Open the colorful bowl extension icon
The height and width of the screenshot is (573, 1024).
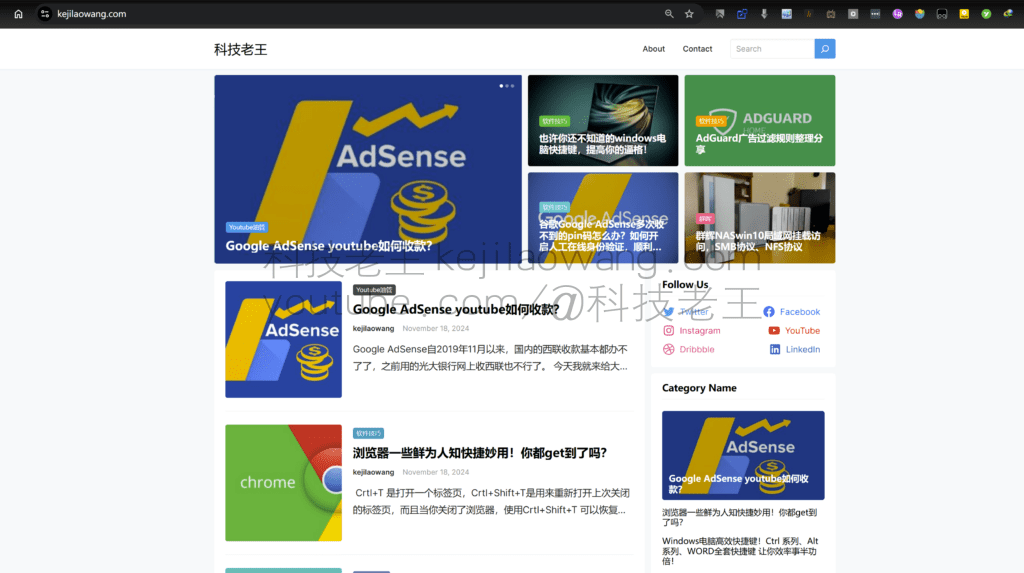click(x=920, y=14)
